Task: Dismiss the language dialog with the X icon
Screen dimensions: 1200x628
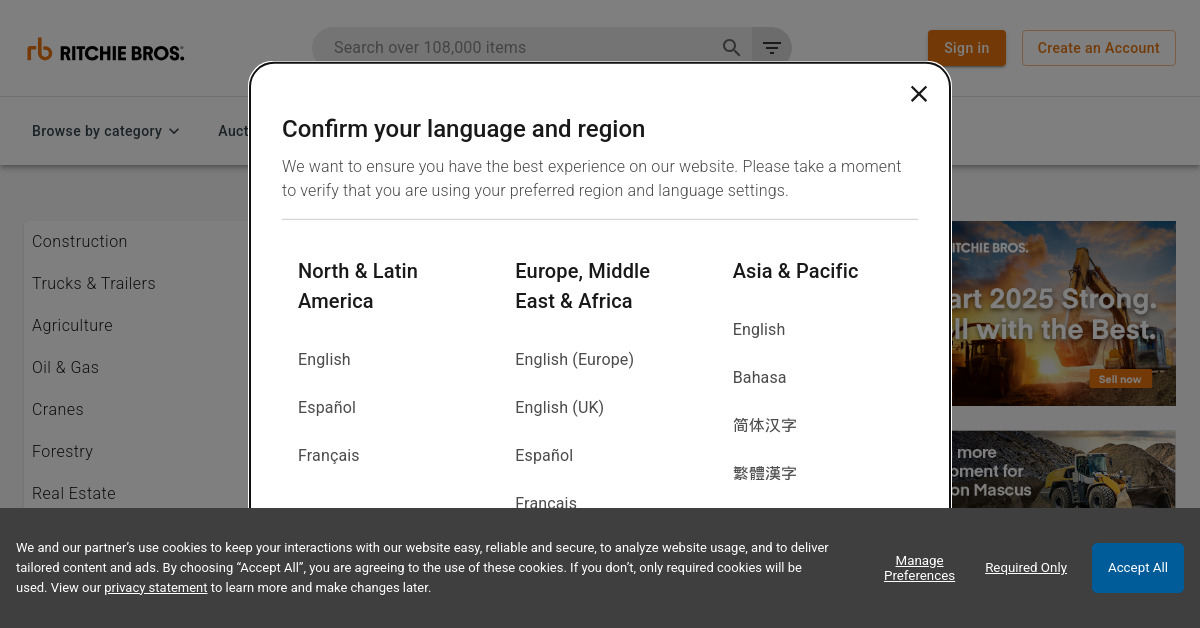Action: (919, 93)
